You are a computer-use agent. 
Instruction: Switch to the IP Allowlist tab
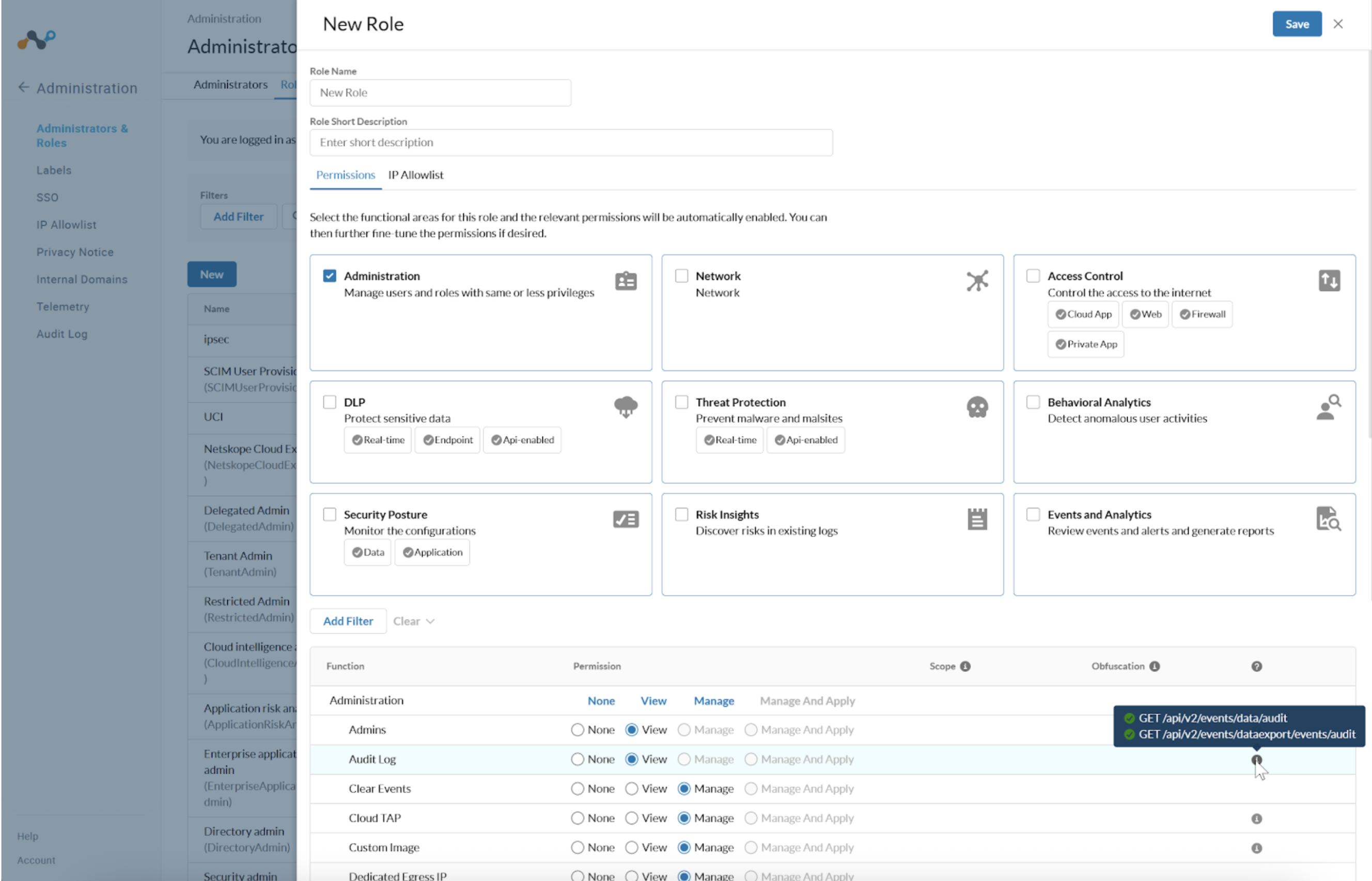tap(415, 175)
